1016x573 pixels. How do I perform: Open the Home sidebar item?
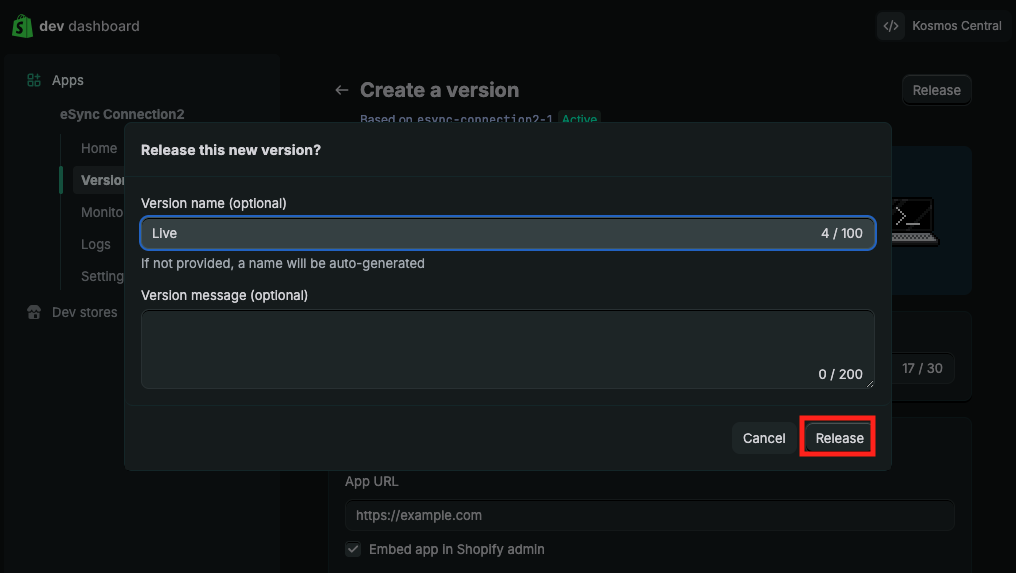click(x=99, y=148)
